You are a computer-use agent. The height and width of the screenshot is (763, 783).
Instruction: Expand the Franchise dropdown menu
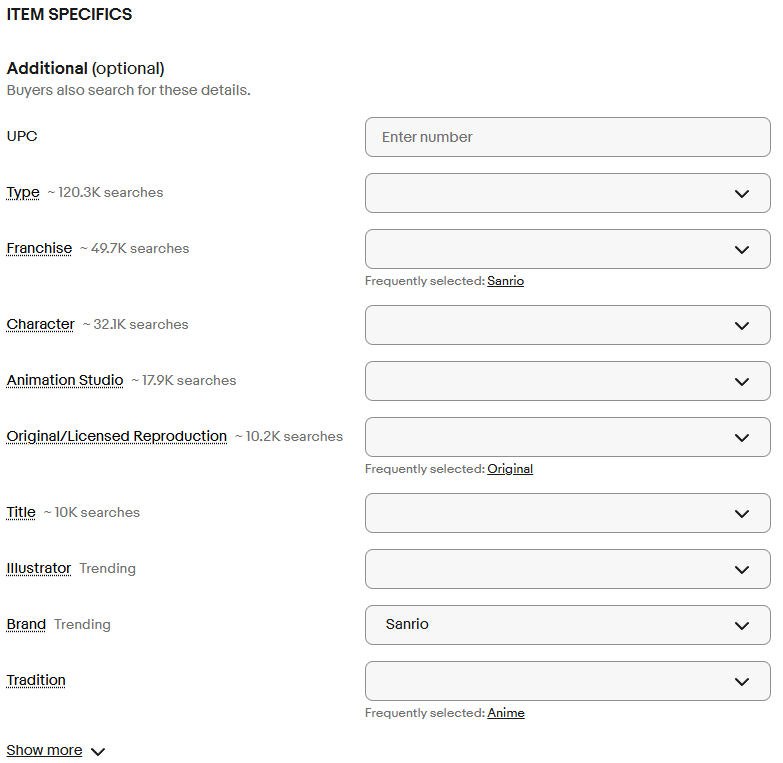click(567, 249)
